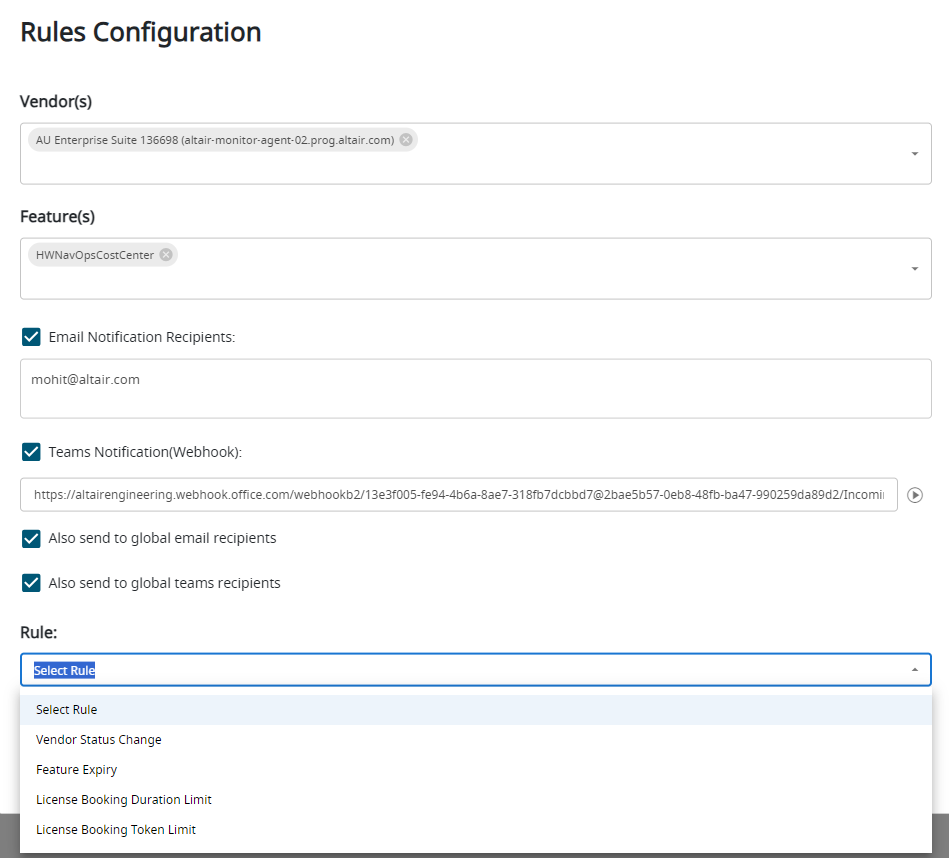Pick License Booking Duration Limit option
949x858 pixels.
click(123, 800)
